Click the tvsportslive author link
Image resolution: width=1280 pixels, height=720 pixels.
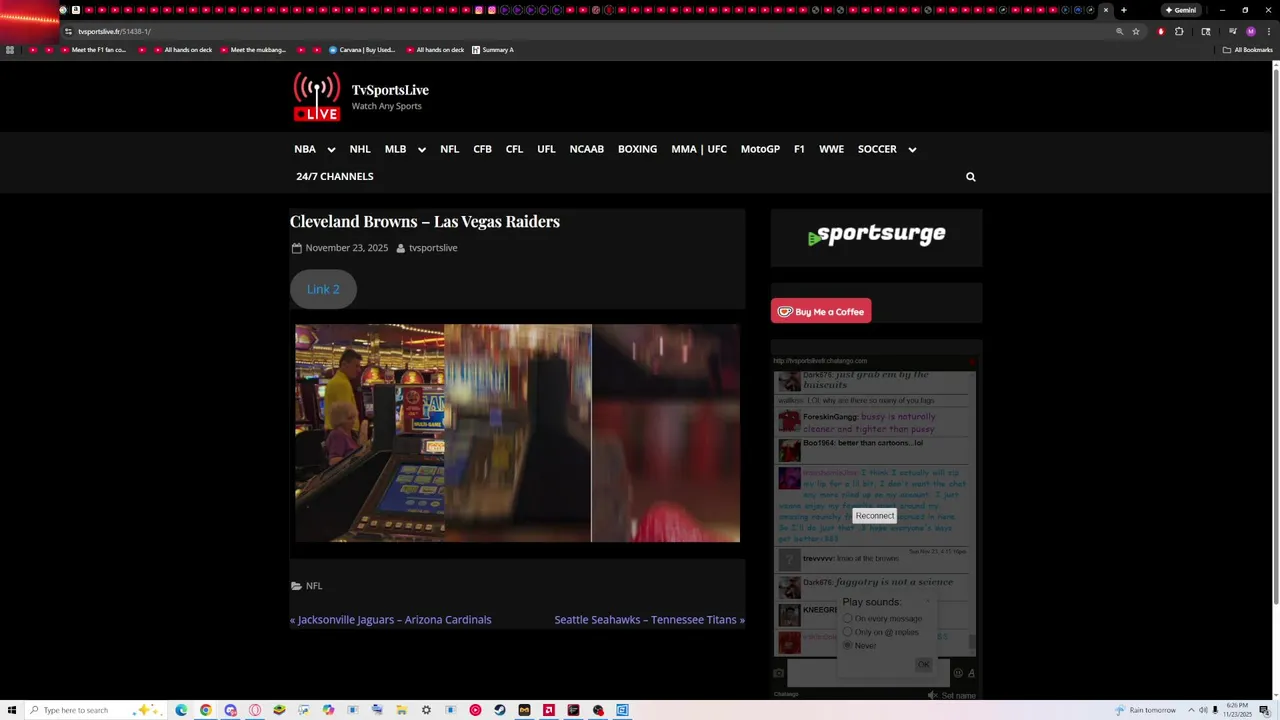(x=433, y=248)
